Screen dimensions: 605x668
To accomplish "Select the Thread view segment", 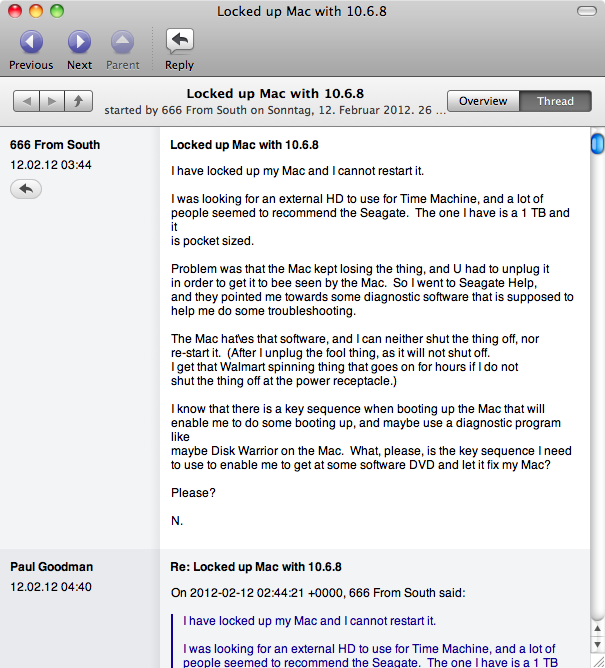I will click(x=555, y=101).
